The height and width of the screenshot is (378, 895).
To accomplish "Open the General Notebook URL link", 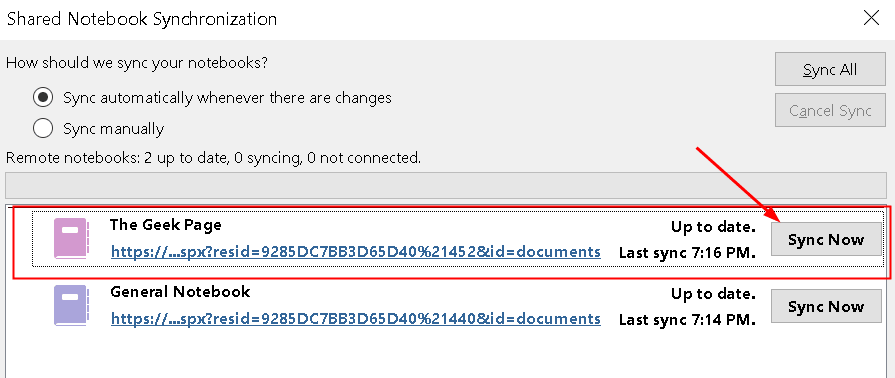I will 356,319.
